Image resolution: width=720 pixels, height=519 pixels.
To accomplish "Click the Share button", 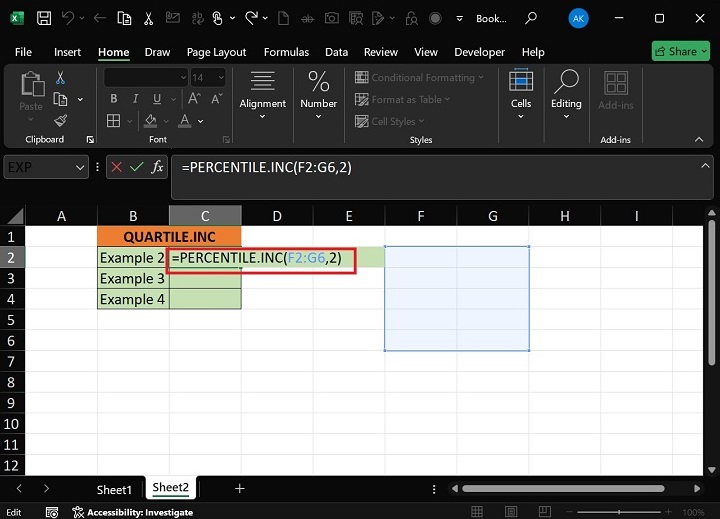I will click(681, 51).
